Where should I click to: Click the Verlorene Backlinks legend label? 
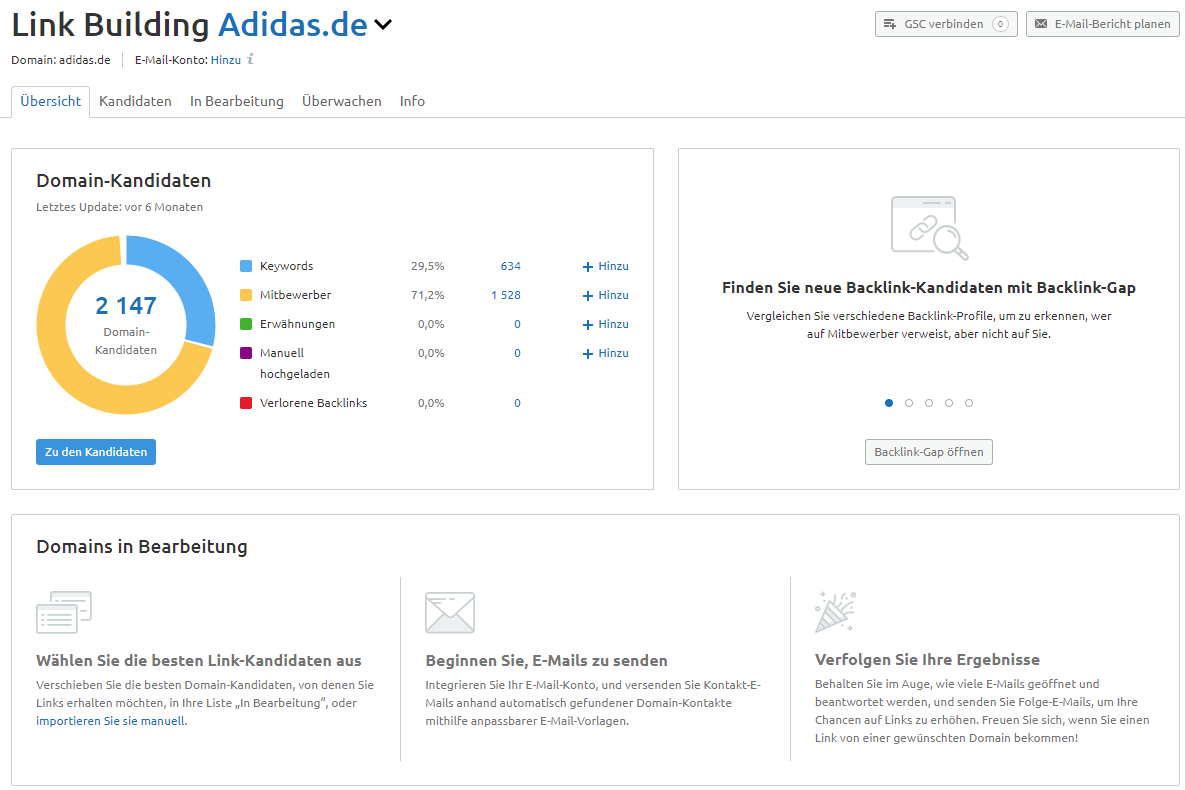coord(314,403)
